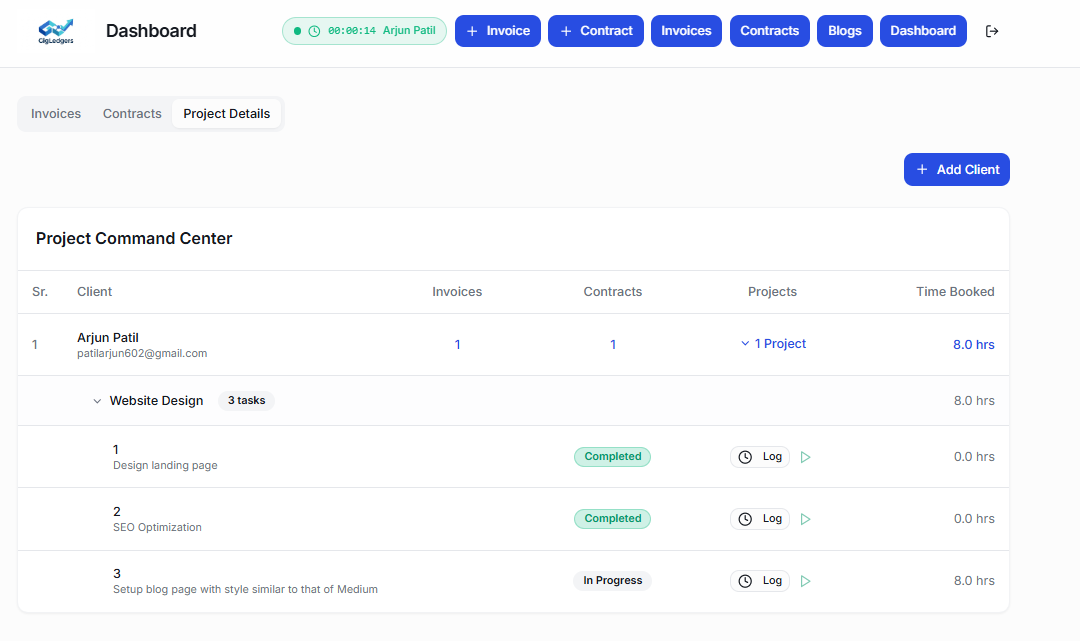Viewport: 1080px width, 641px height.
Task: Click Completed status of Design landing page
Action: point(612,456)
